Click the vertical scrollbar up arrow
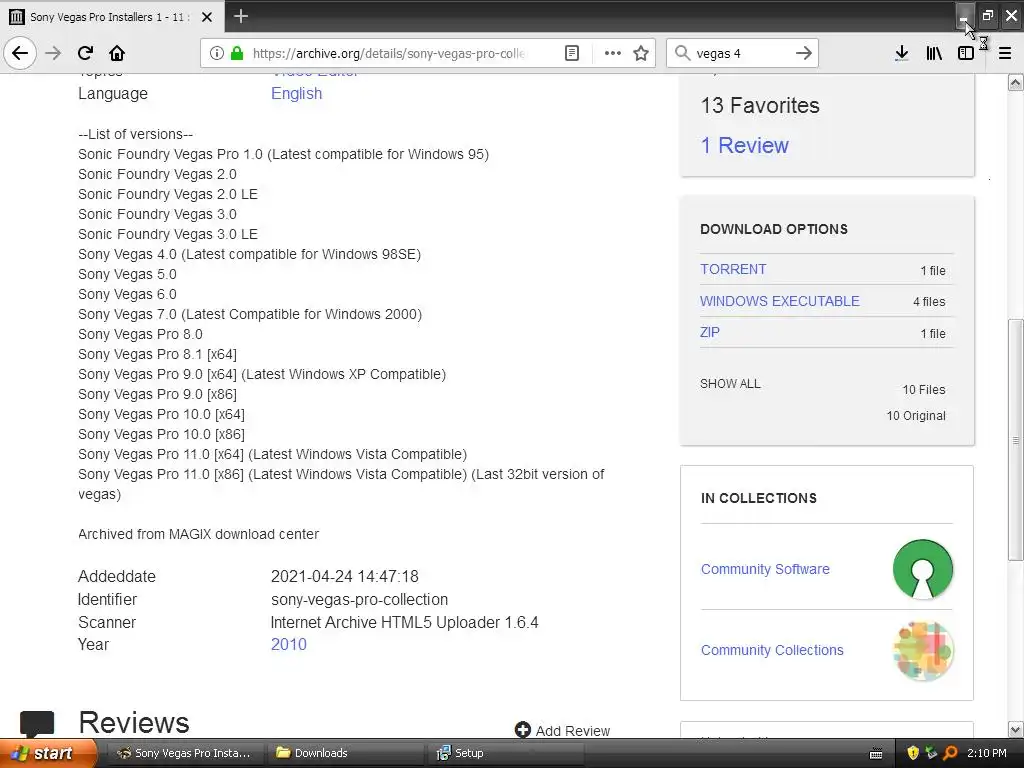 [x=1015, y=82]
